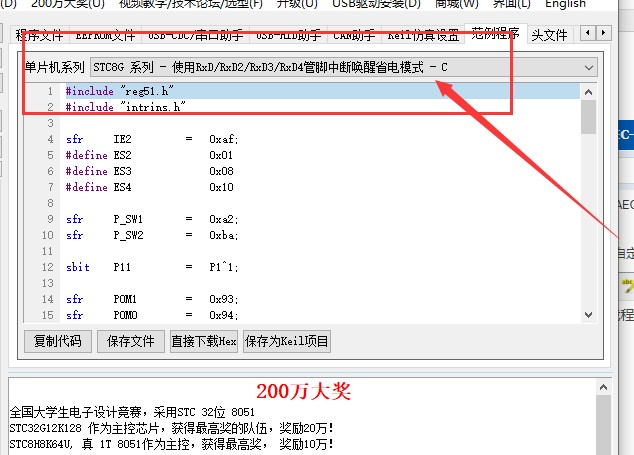Viewport: 634px width, 455px height.
Task: Click the line sfr P0M0 = 0x94;
Action: pos(152,315)
